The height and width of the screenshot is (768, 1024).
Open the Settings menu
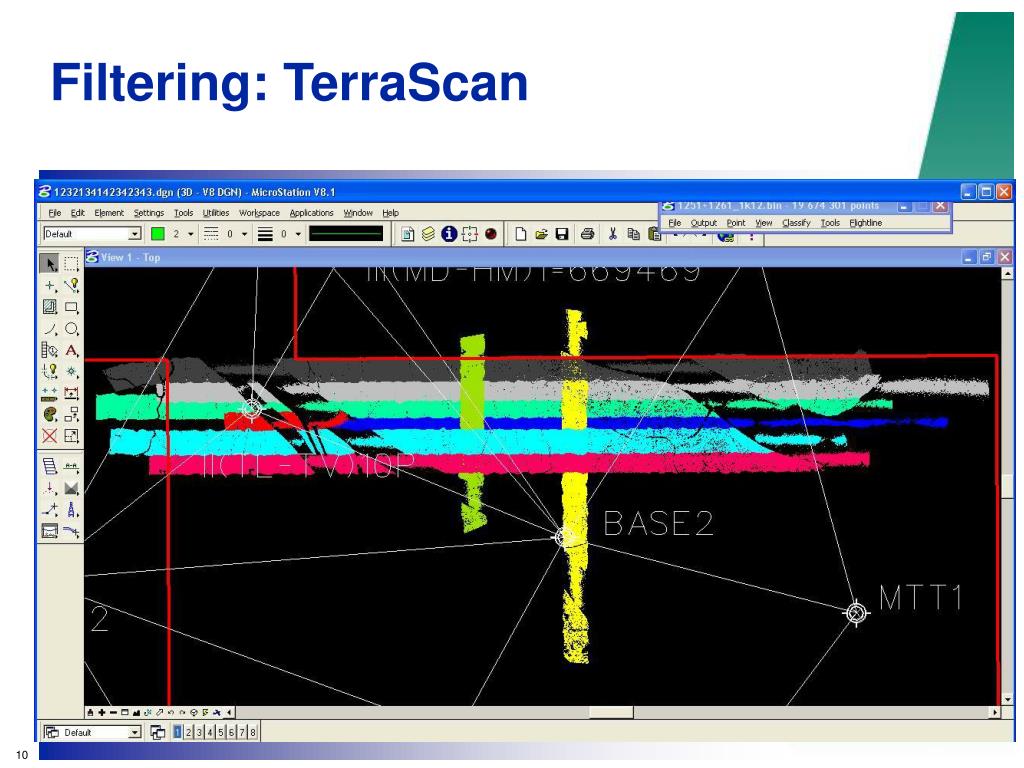click(149, 213)
